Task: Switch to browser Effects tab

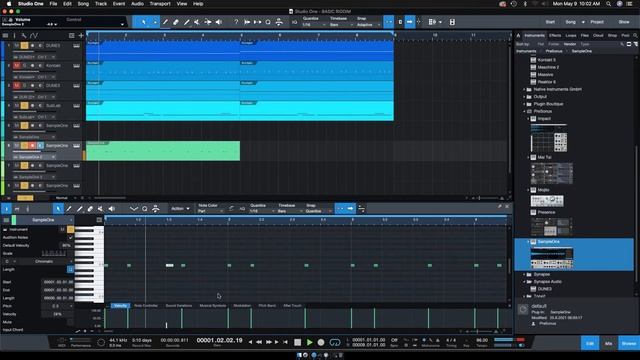Action: 555,36
